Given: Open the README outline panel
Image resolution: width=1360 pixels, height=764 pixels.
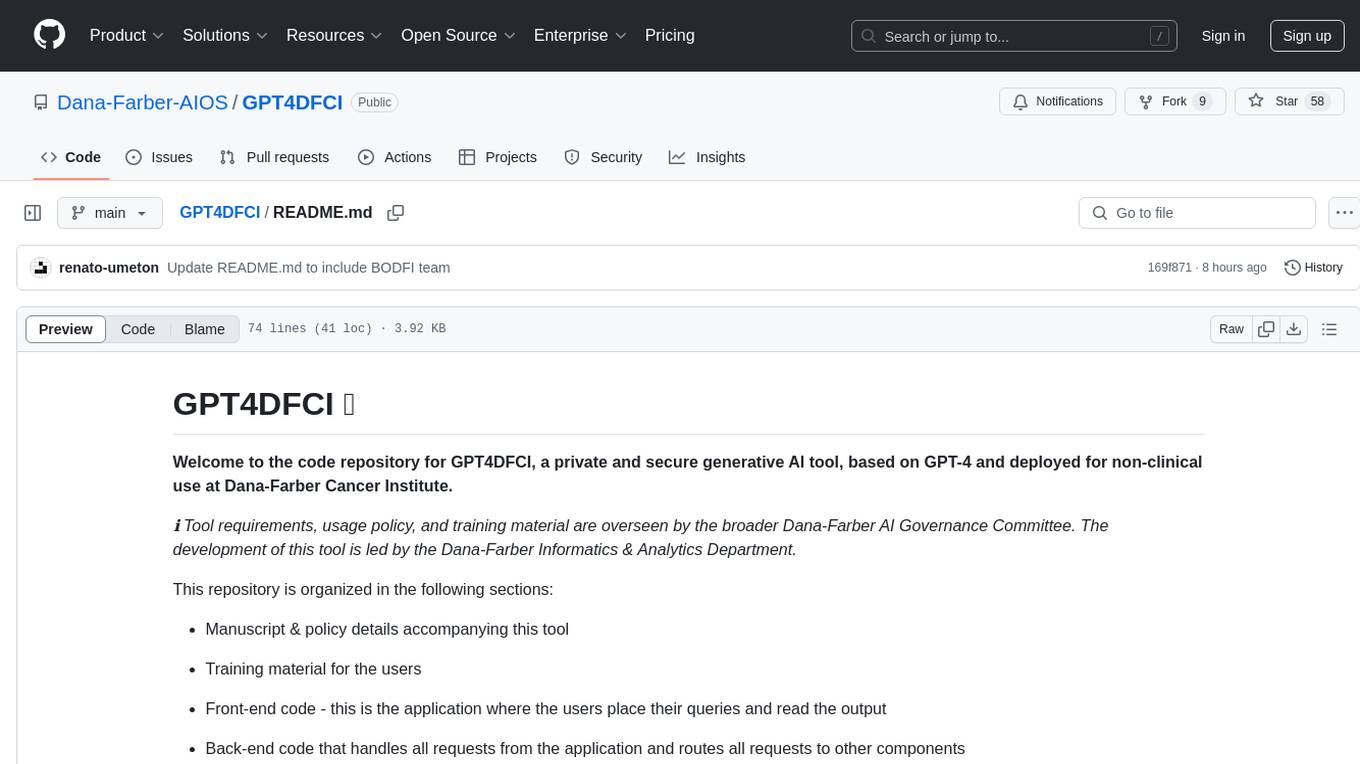Looking at the screenshot, I should (x=1329, y=329).
